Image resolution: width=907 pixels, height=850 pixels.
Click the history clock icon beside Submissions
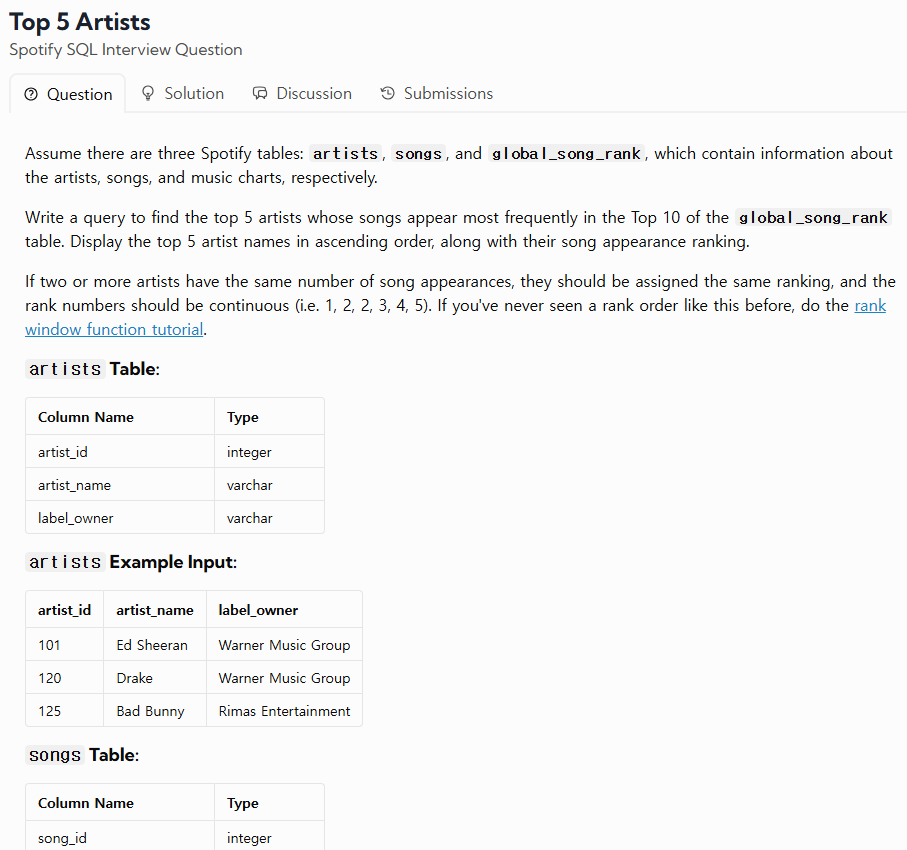[x=388, y=93]
